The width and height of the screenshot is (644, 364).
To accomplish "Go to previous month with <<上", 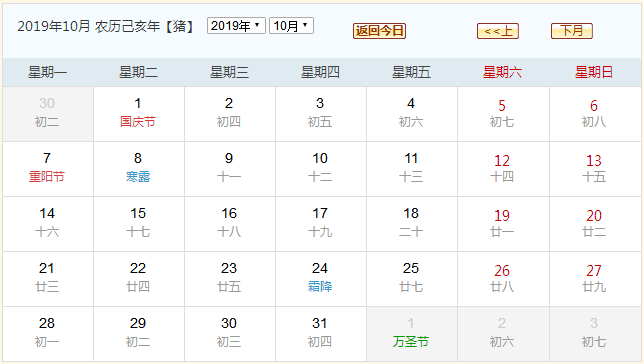I will tap(498, 31).
